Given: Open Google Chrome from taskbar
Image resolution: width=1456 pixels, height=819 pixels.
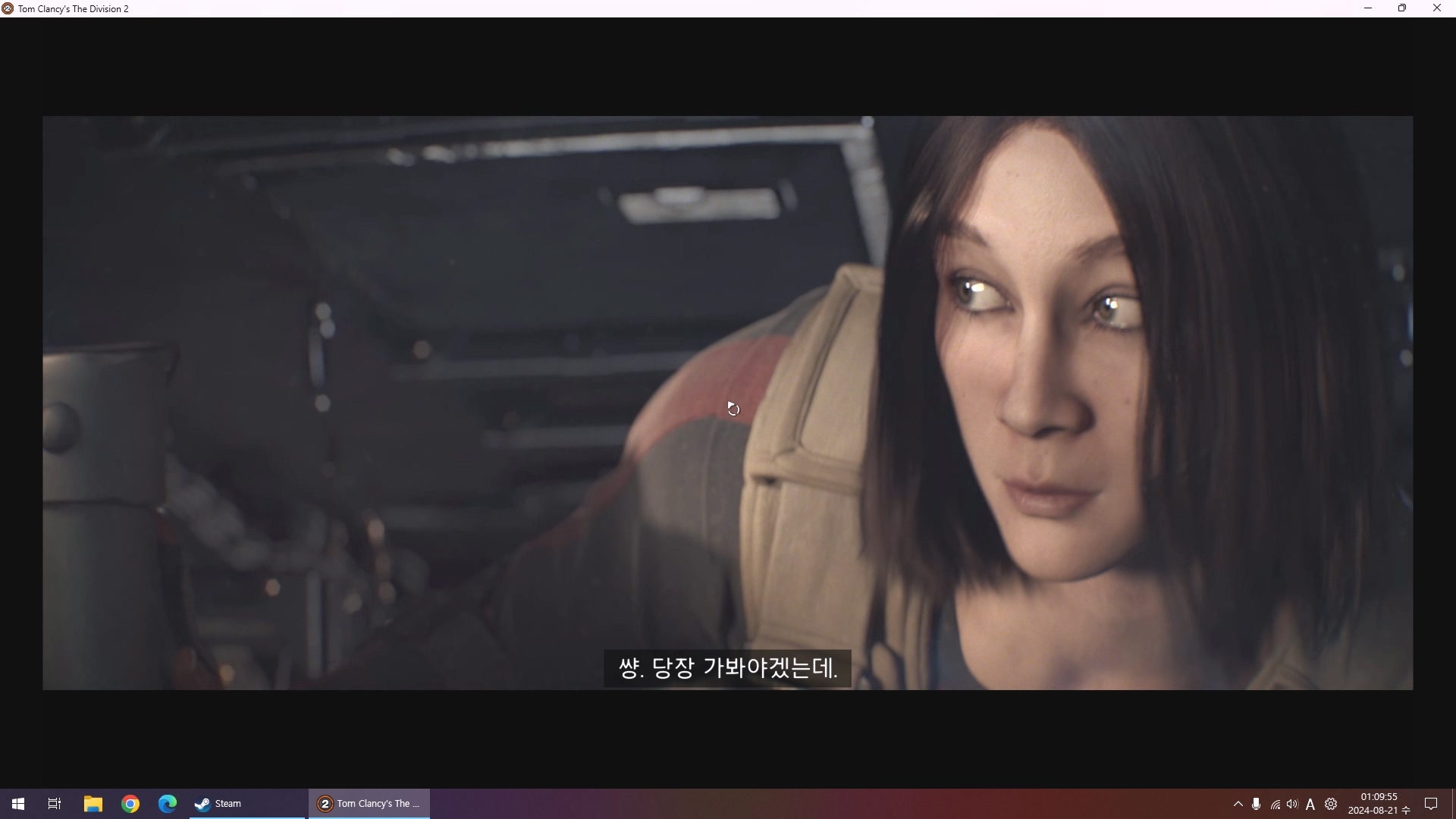Looking at the screenshot, I should coord(130,804).
